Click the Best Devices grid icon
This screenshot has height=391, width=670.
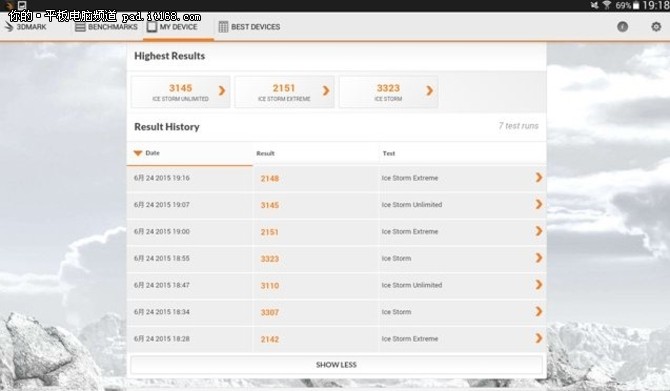point(223,27)
